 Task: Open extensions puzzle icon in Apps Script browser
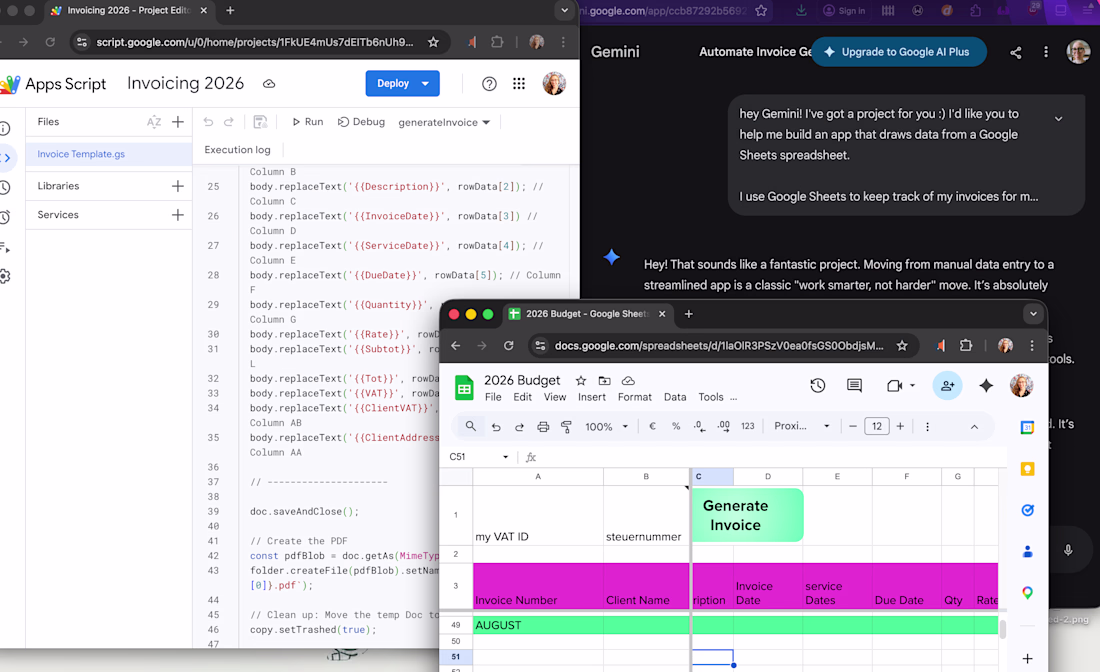[x=497, y=42]
